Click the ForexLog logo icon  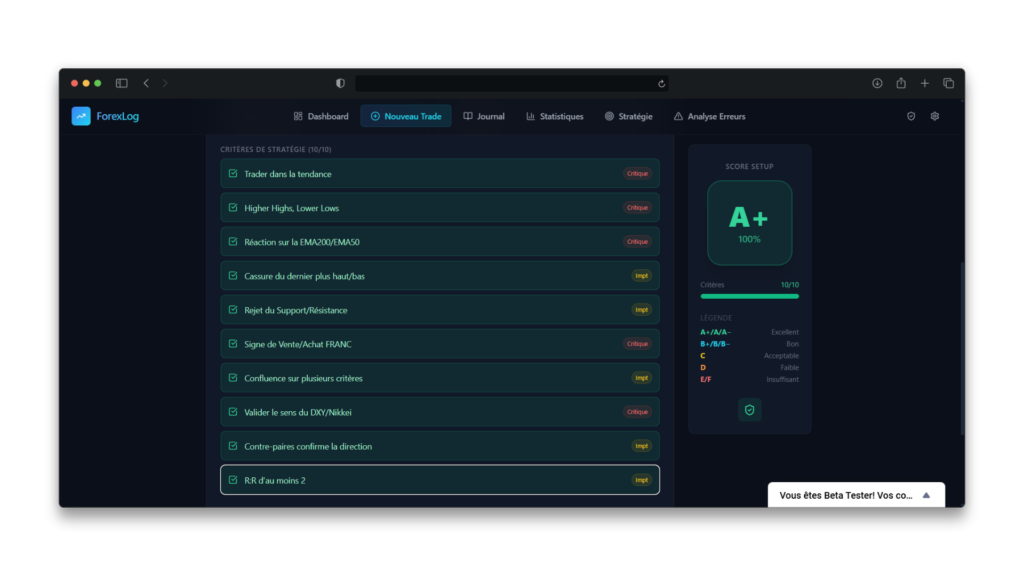click(81, 116)
